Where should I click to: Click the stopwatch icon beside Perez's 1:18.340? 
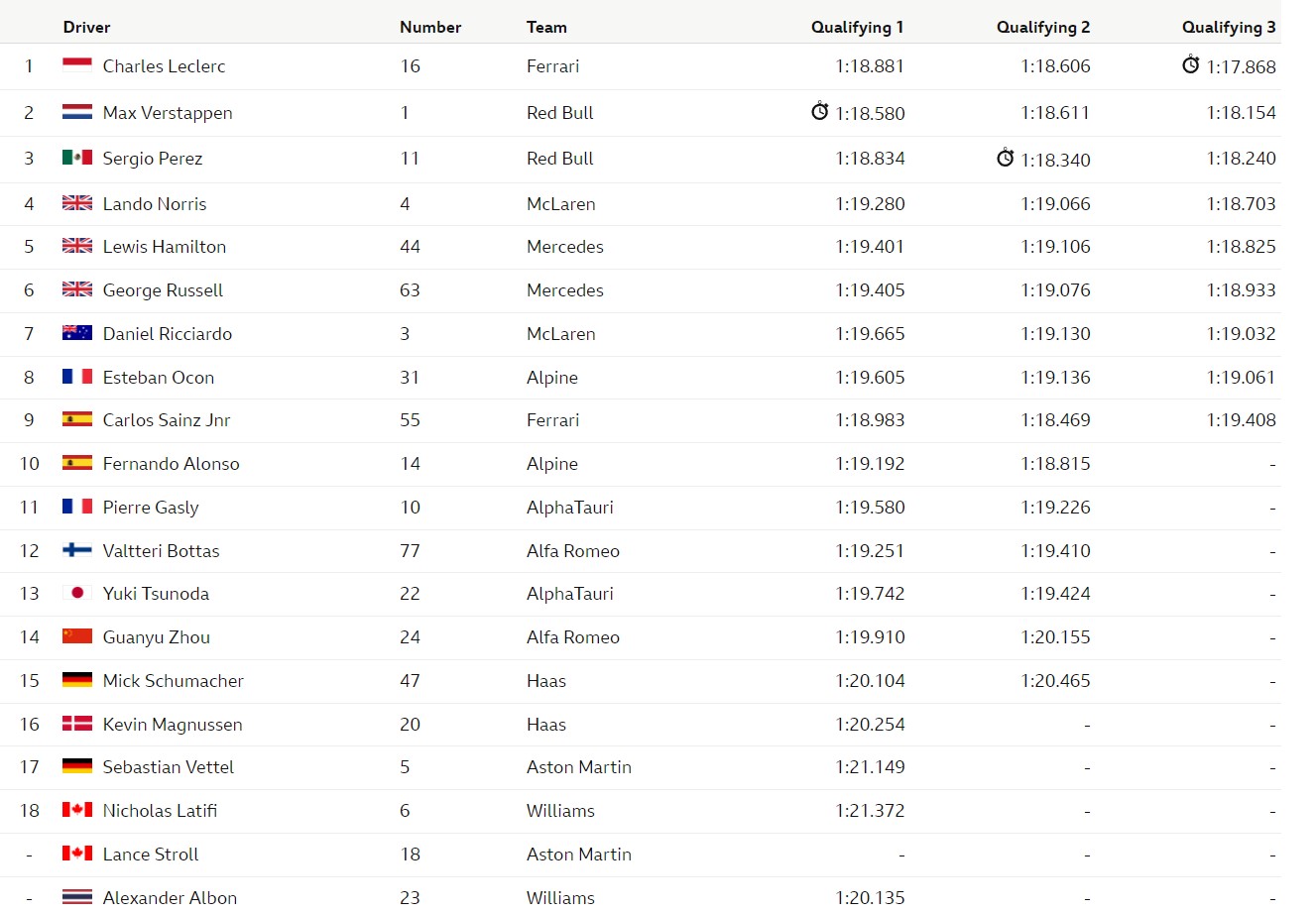(1006, 158)
